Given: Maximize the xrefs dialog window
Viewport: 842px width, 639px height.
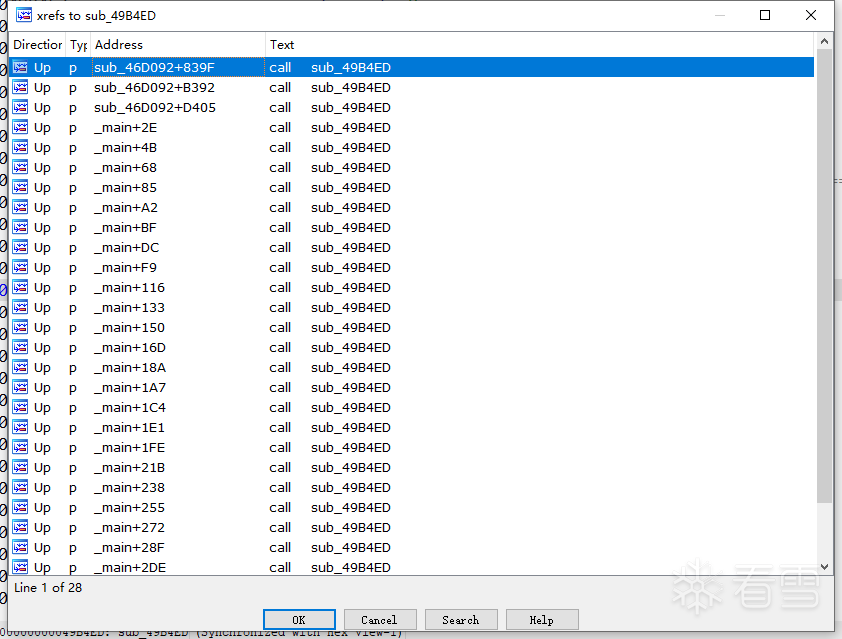Looking at the screenshot, I should coord(765,15).
